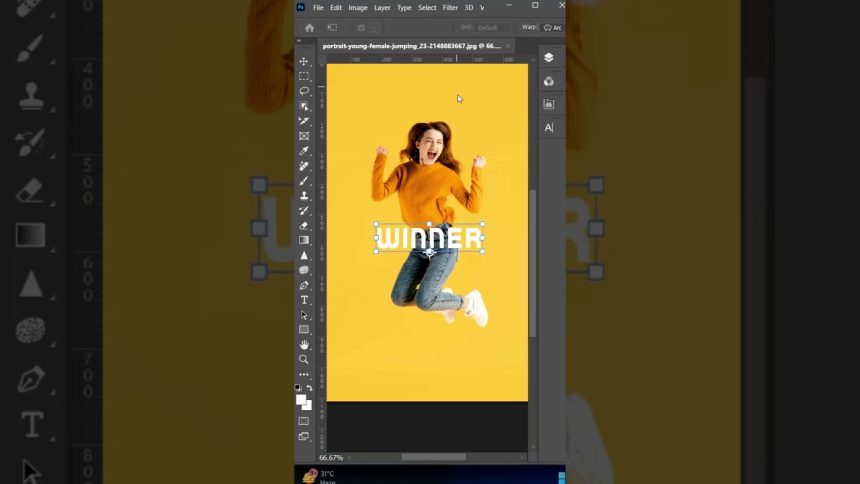This screenshot has width=860, height=484.
Task: Click the horizontal scrollbar right arrow
Action: point(522,457)
